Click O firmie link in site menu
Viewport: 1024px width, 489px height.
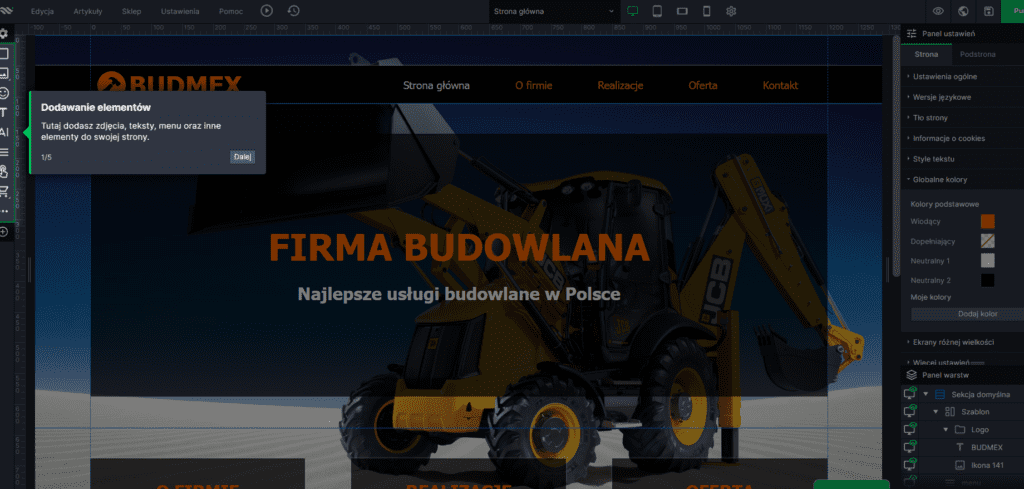[534, 86]
